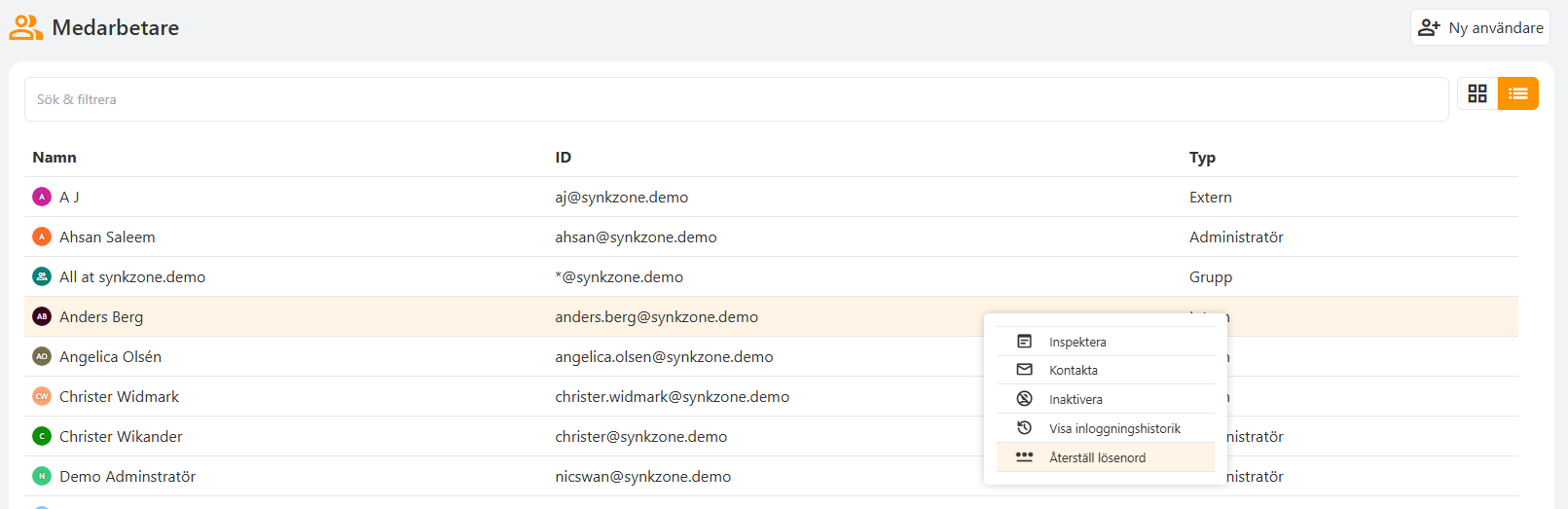Click the ID christer@synkzone.demo
This screenshot has width=1568, height=509.
pos(641,436)
